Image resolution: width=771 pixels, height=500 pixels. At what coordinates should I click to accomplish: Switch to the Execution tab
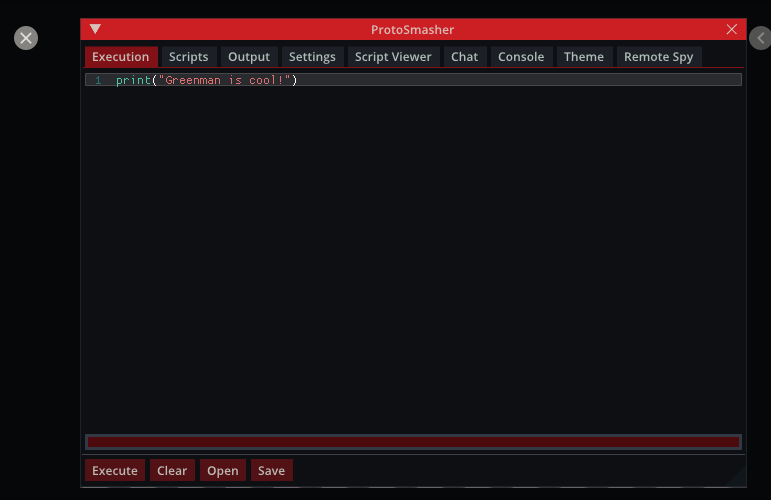[121, 57]
